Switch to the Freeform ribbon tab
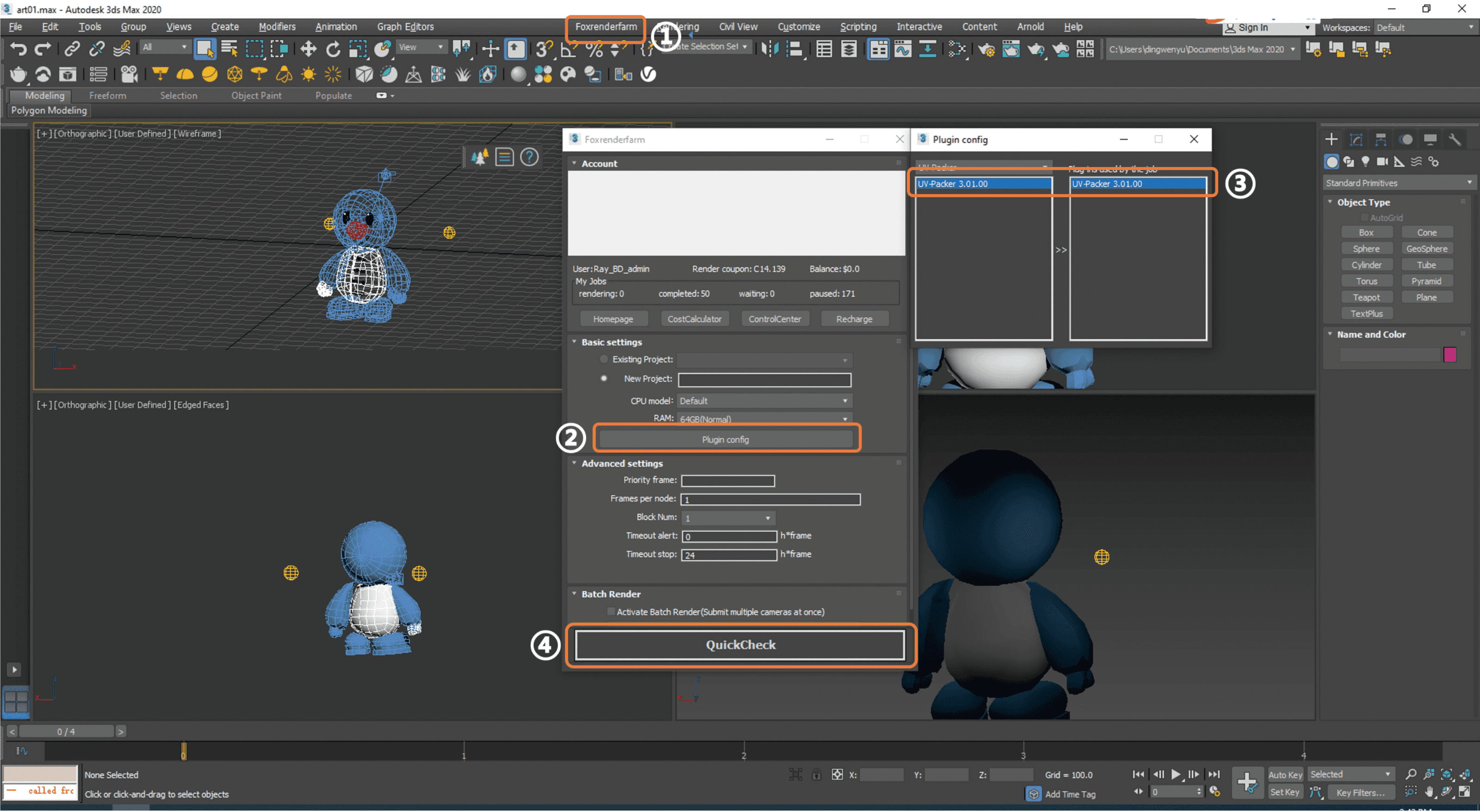The image size is (1480, 812). tap(107, 95)
